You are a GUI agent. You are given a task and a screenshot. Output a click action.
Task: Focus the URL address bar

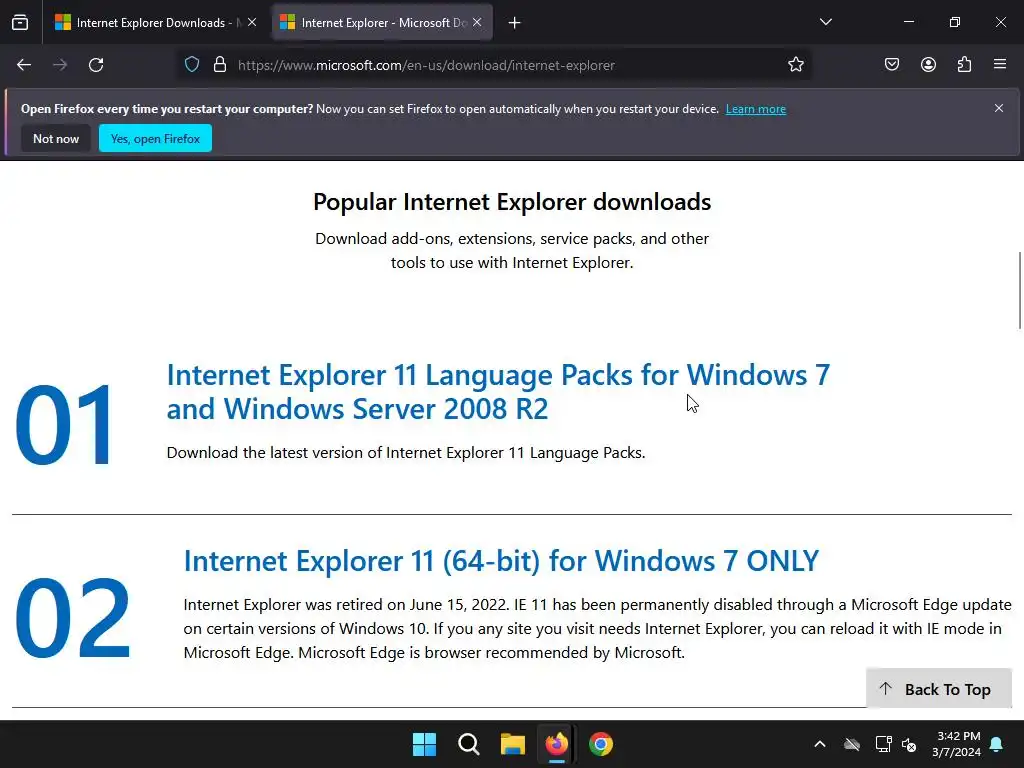click(x=496, y=65)
